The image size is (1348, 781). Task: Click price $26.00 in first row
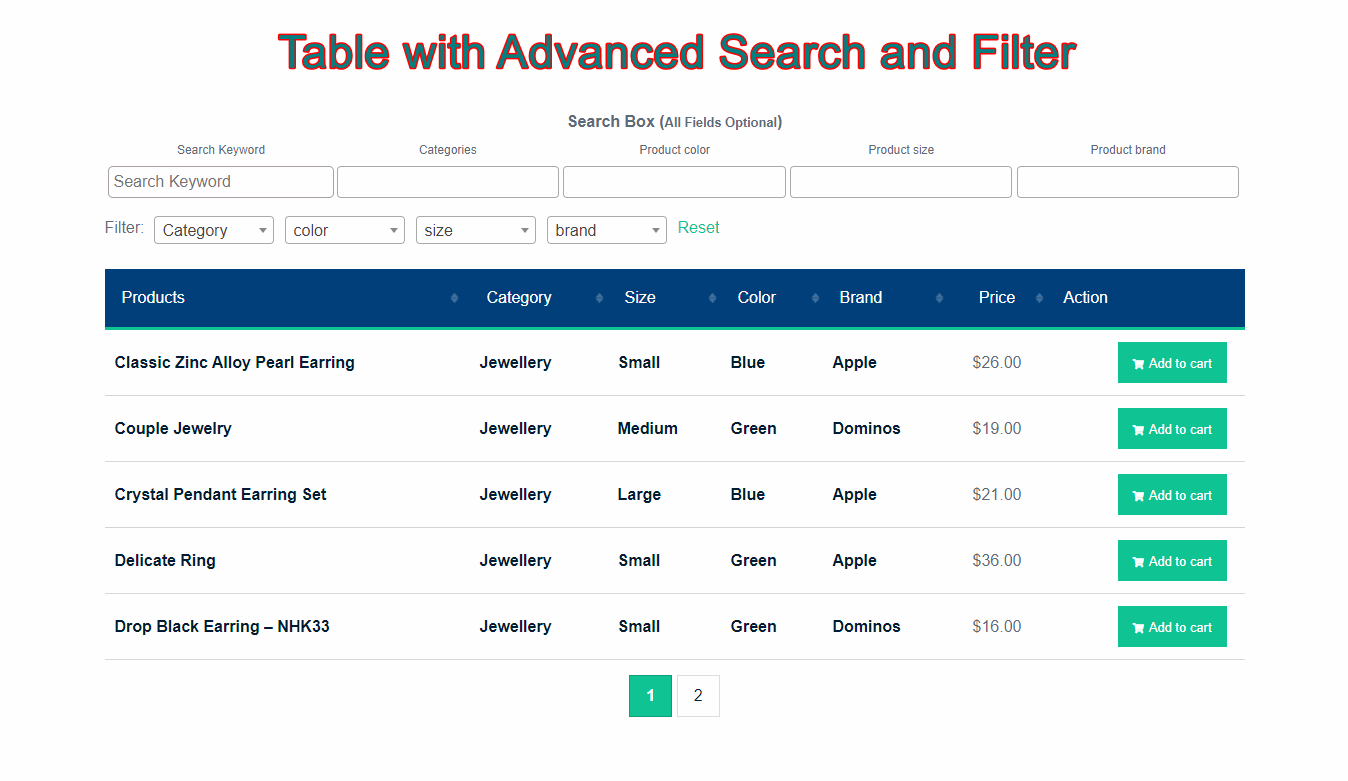click(997, 363)
